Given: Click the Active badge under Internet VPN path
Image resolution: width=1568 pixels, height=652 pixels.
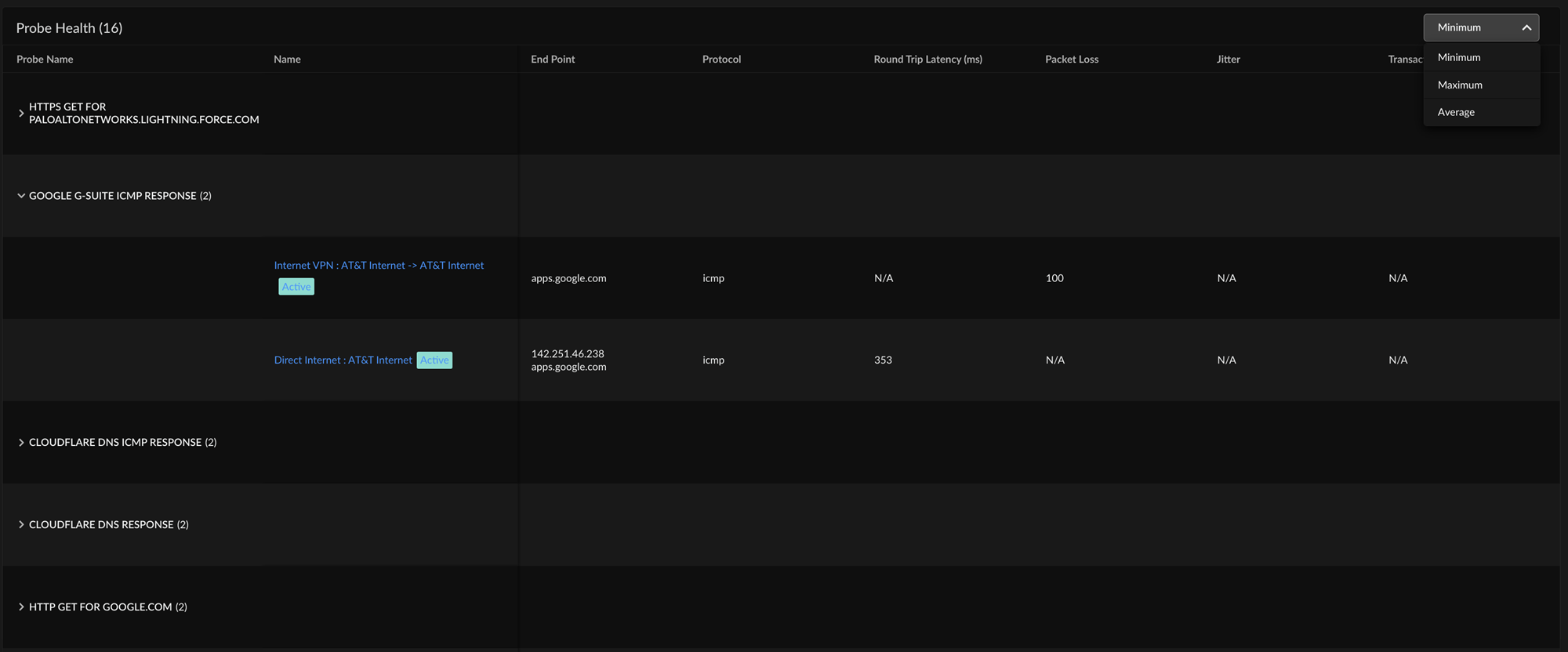Looking at the screenshot, I should pyautogui.click(x=296, y=287).
